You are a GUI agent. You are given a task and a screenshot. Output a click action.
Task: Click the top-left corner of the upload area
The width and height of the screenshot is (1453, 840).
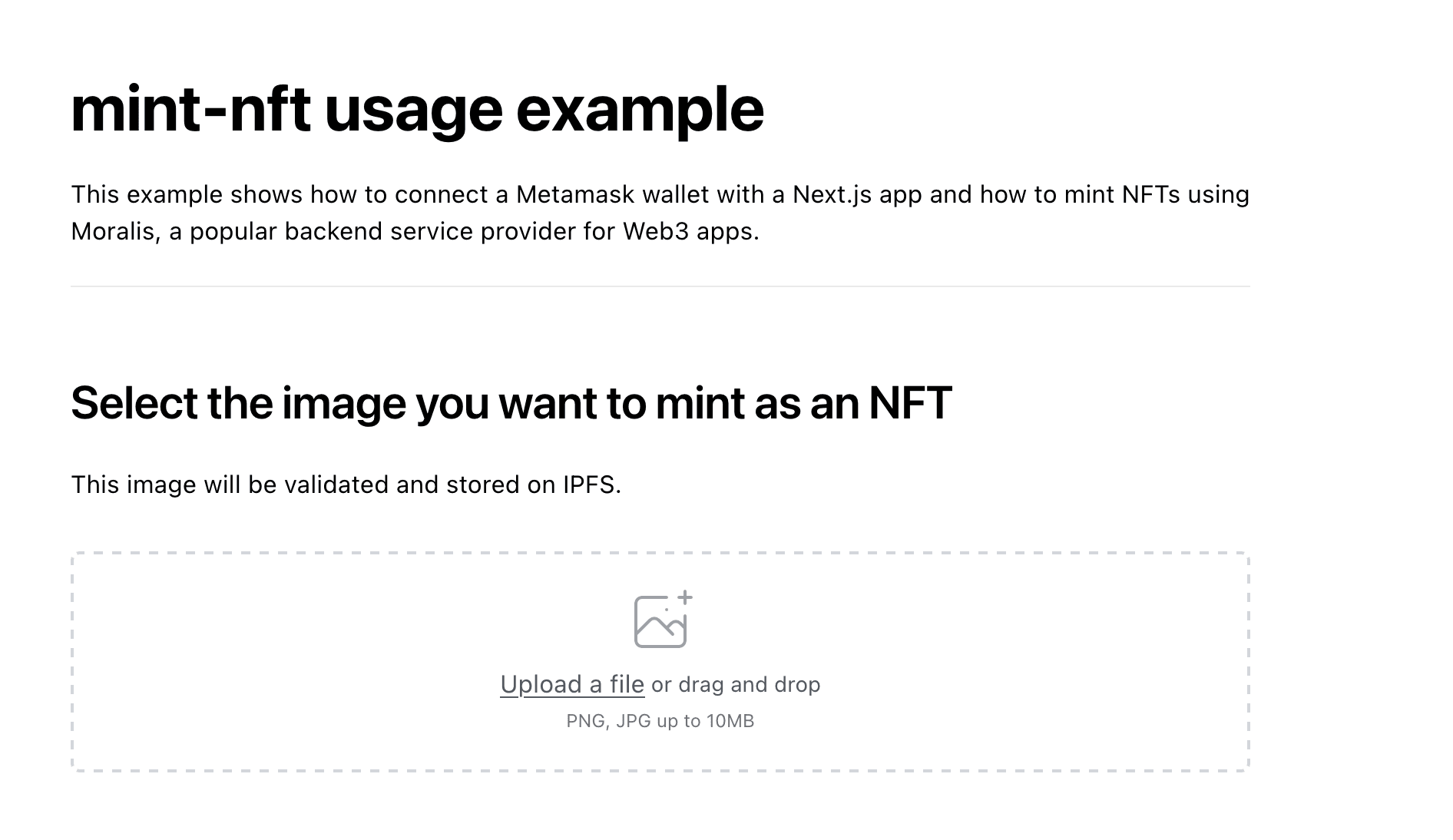point(75,552)
